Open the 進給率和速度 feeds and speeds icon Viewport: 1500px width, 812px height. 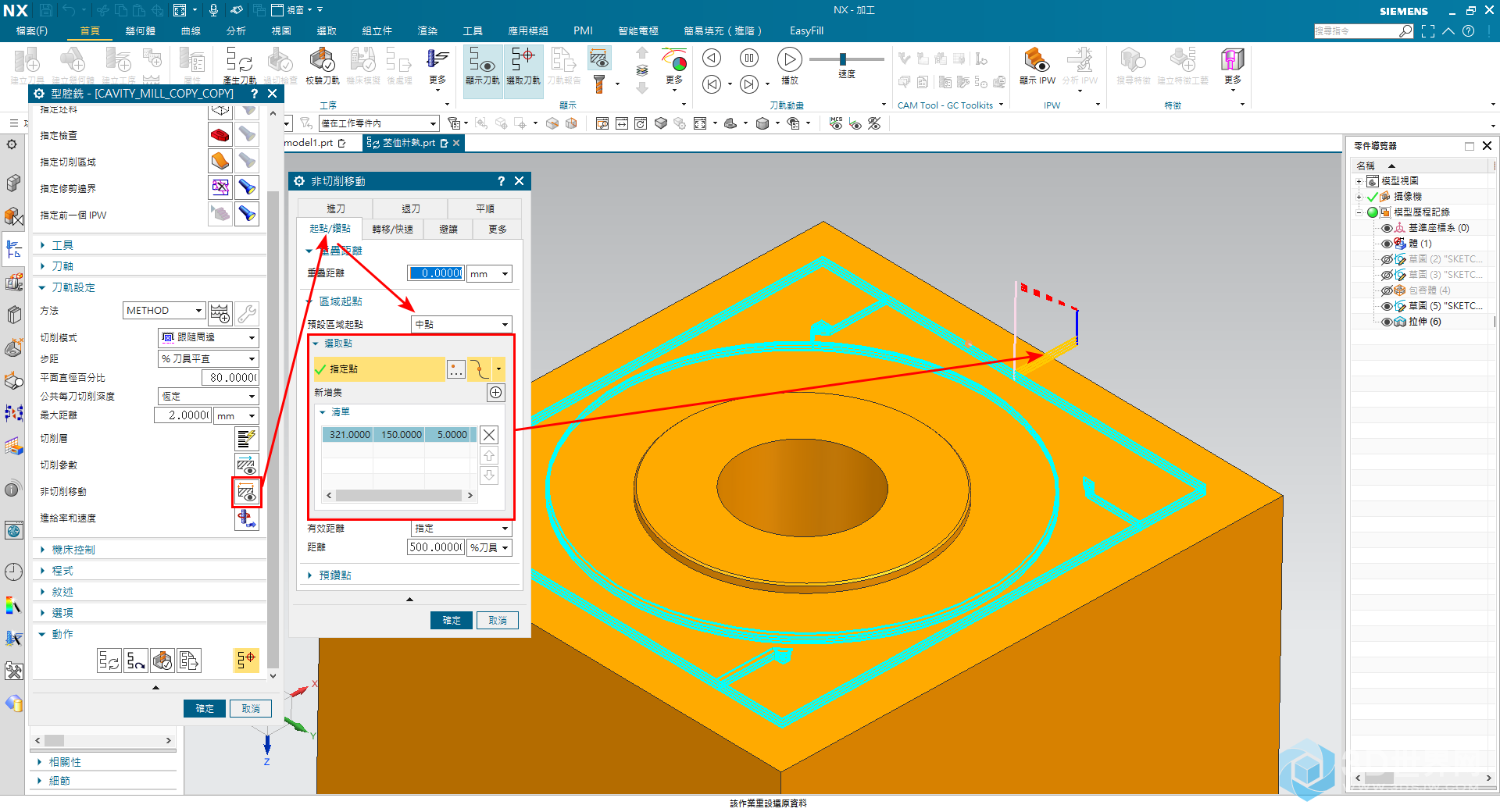246,518
